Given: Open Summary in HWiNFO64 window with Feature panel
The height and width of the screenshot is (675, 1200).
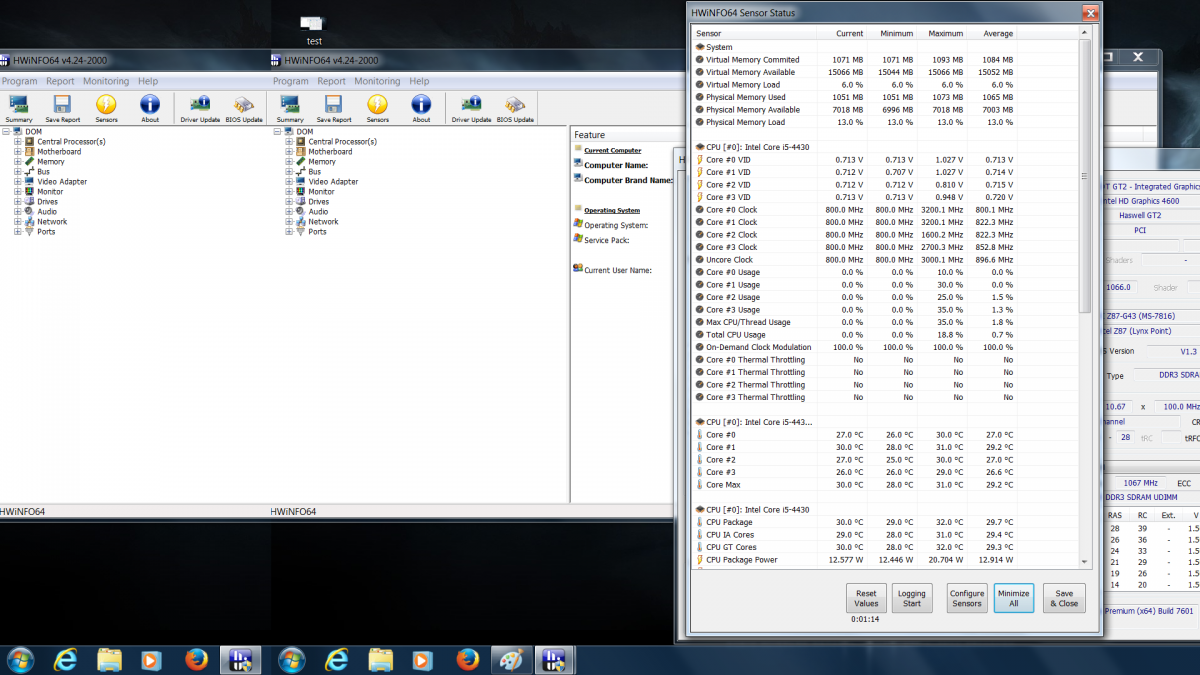Looking at the screenshot, I should (290, 108).
